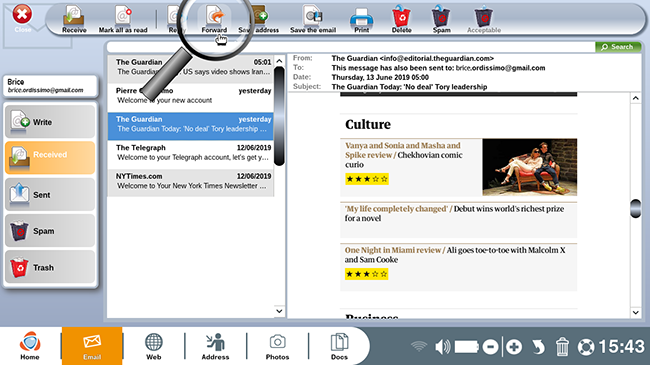Open the Sent folder
The height and width of the screenshot is (365, 650).
click(50, 194)
